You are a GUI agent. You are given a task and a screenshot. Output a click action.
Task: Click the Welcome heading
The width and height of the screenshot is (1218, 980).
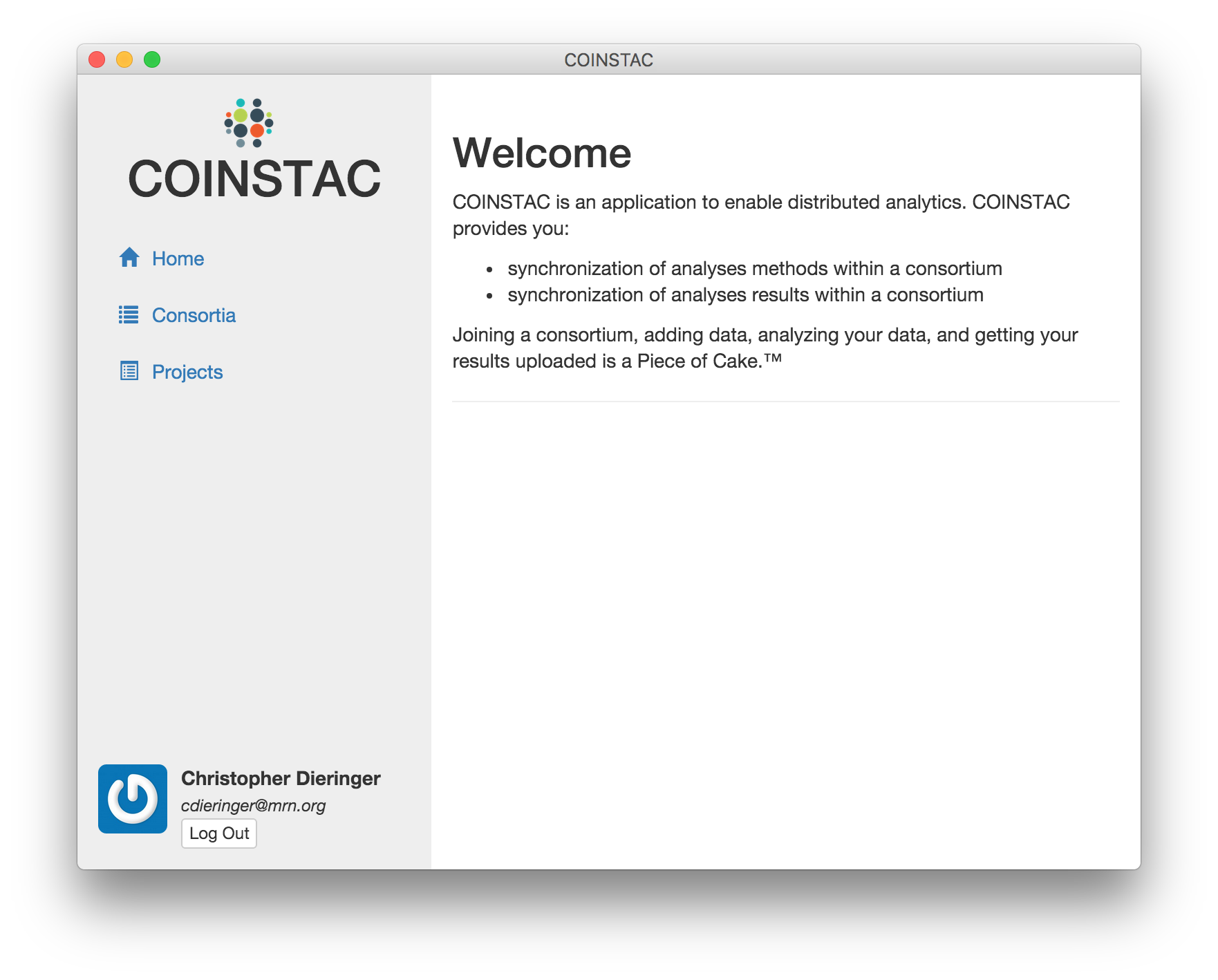pyautogui.click(x=542, y=153)
